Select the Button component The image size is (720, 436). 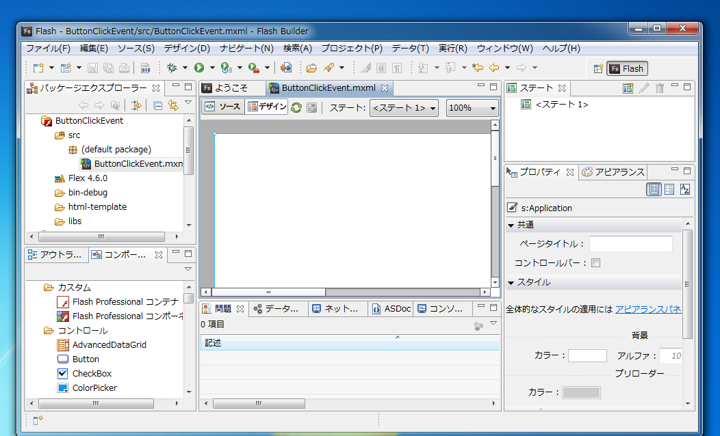click(x=78, y=359)
